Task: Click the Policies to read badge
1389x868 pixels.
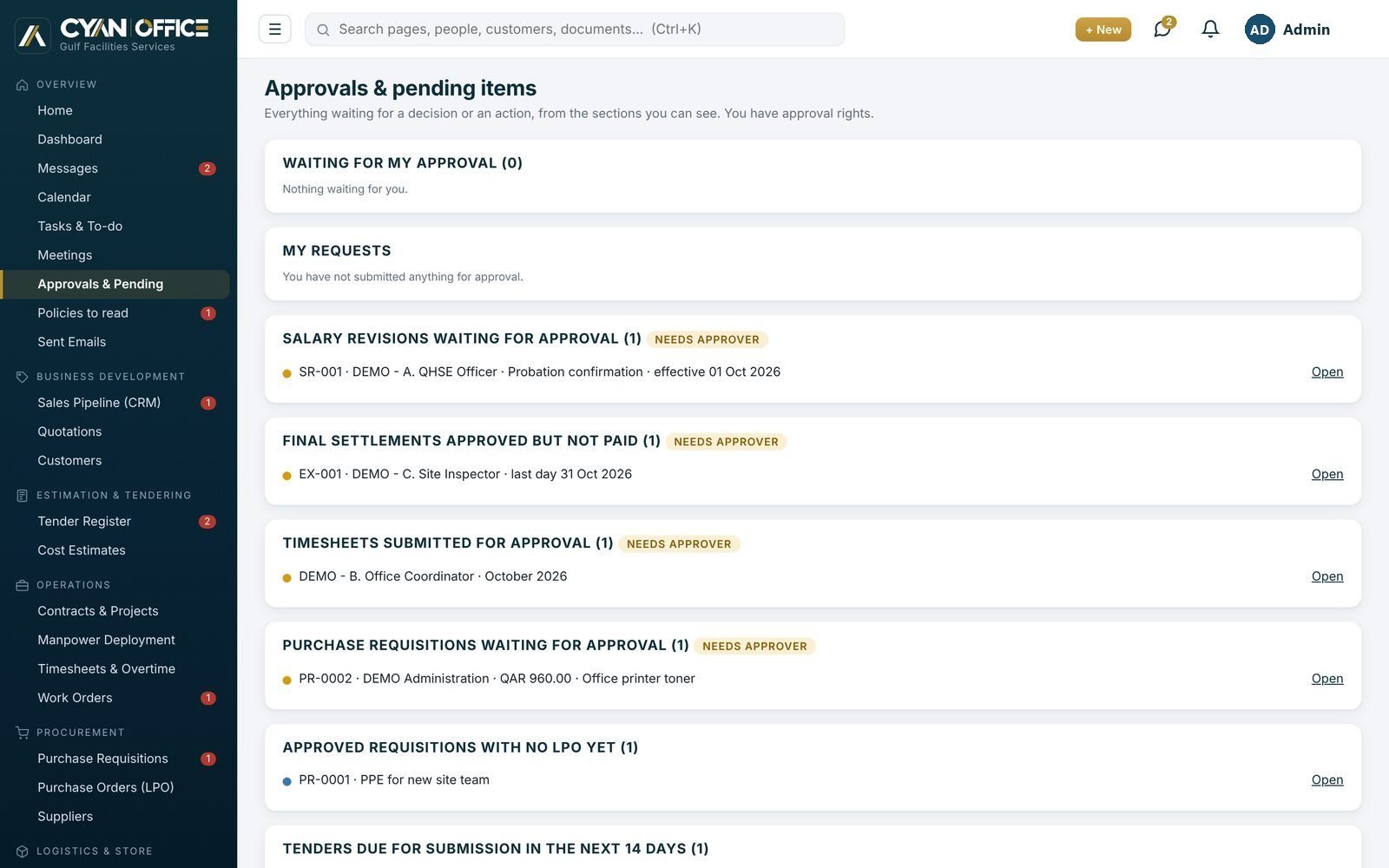Action: coord(207,313)
